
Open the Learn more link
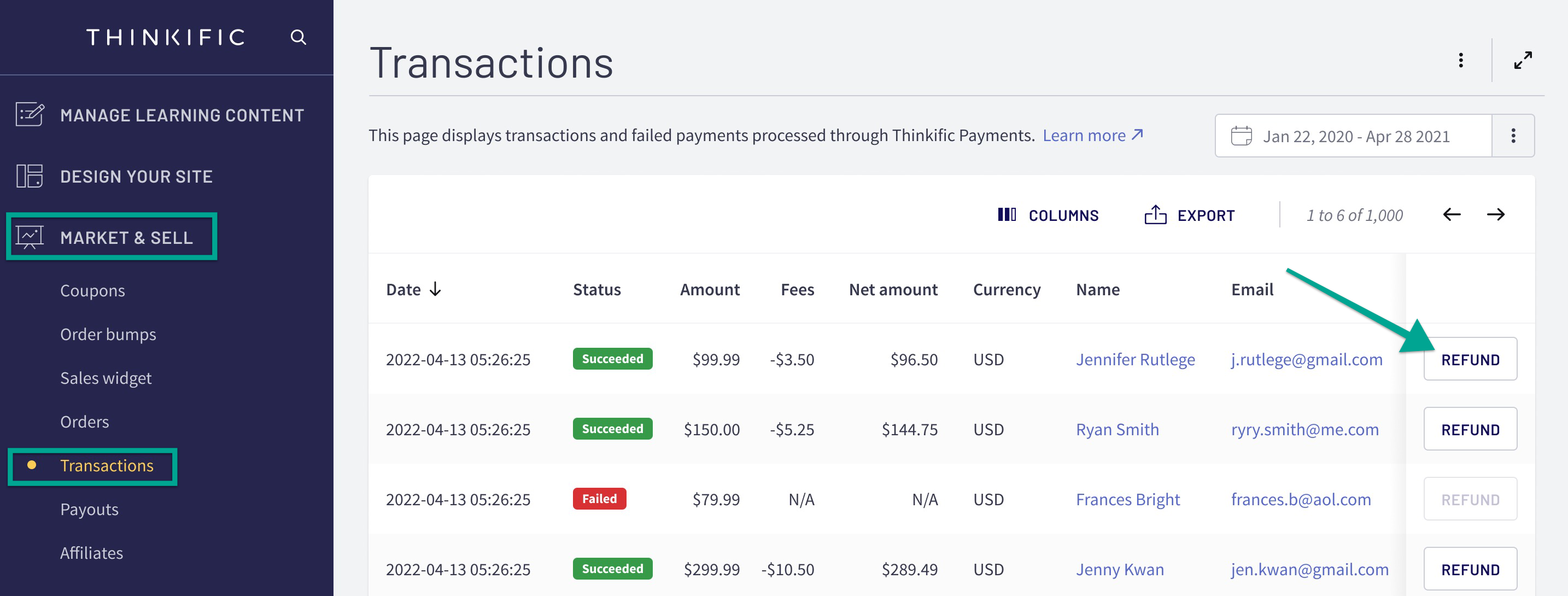[x=1092, y=135]
